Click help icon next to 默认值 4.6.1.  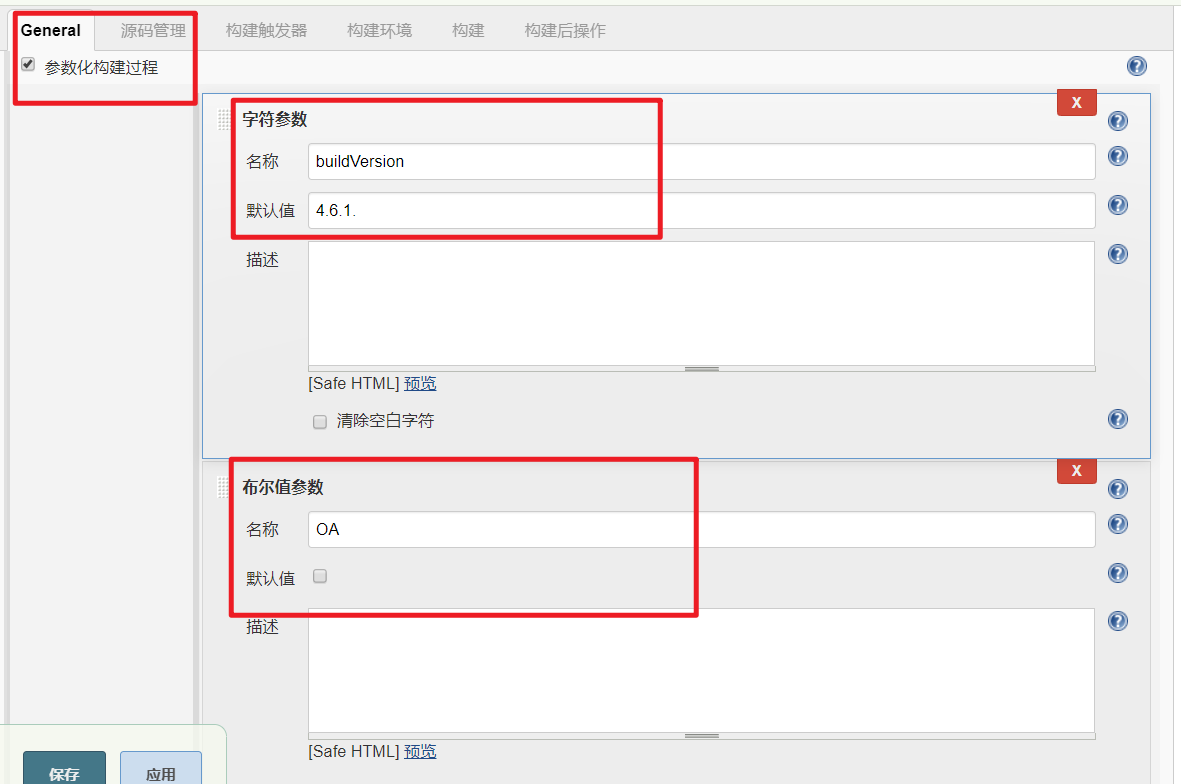coord(1117,205)
